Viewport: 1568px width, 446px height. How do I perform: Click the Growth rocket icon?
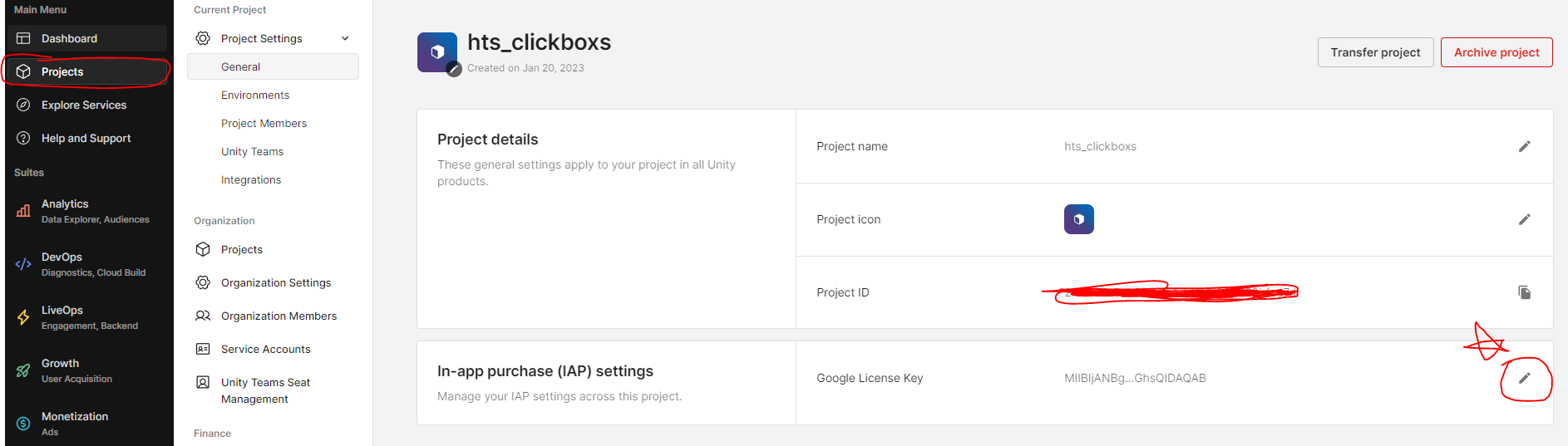pyautogui.click(x=23, y=370)
